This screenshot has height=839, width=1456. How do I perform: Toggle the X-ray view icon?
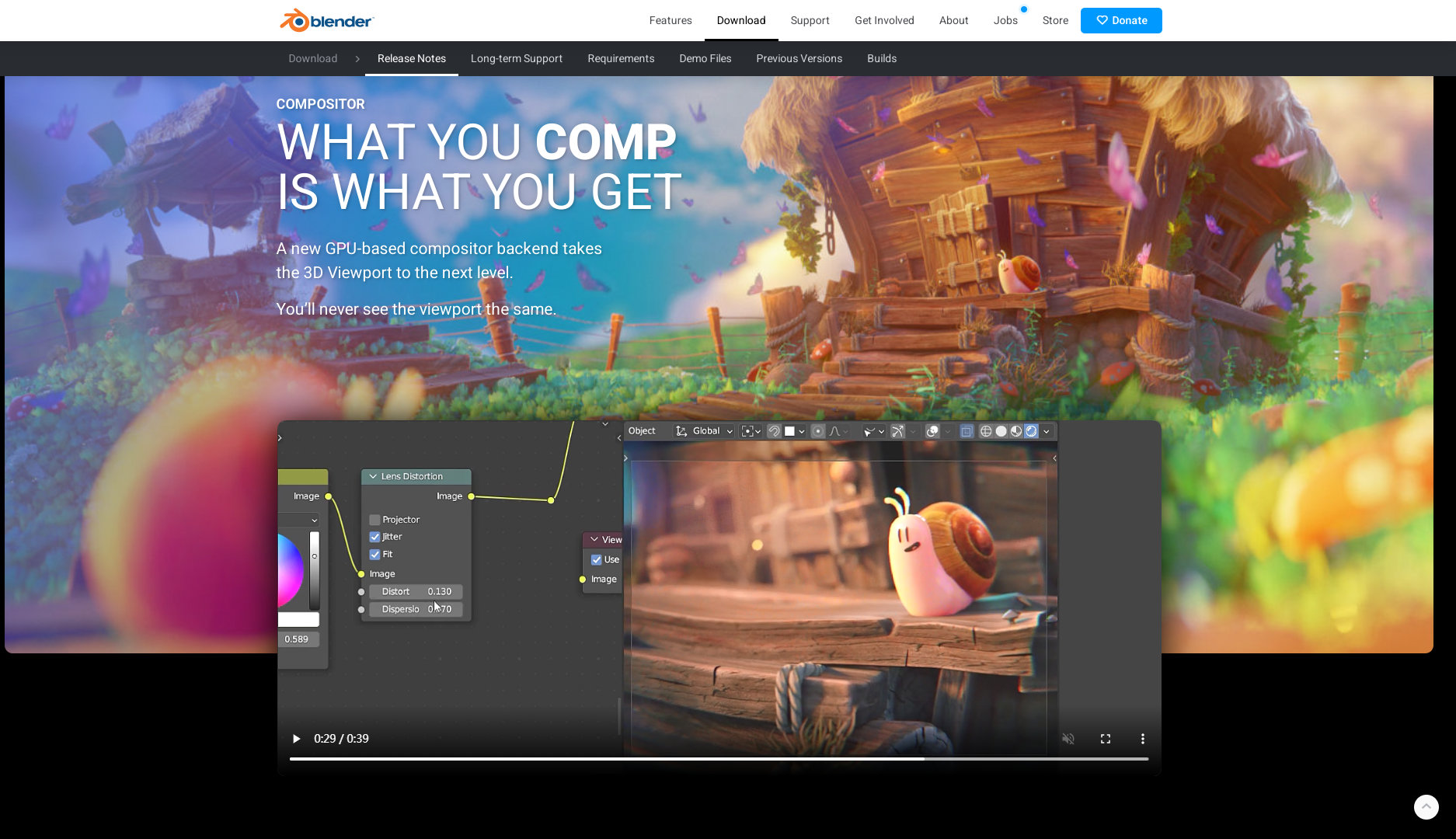(x=967, y=431)
